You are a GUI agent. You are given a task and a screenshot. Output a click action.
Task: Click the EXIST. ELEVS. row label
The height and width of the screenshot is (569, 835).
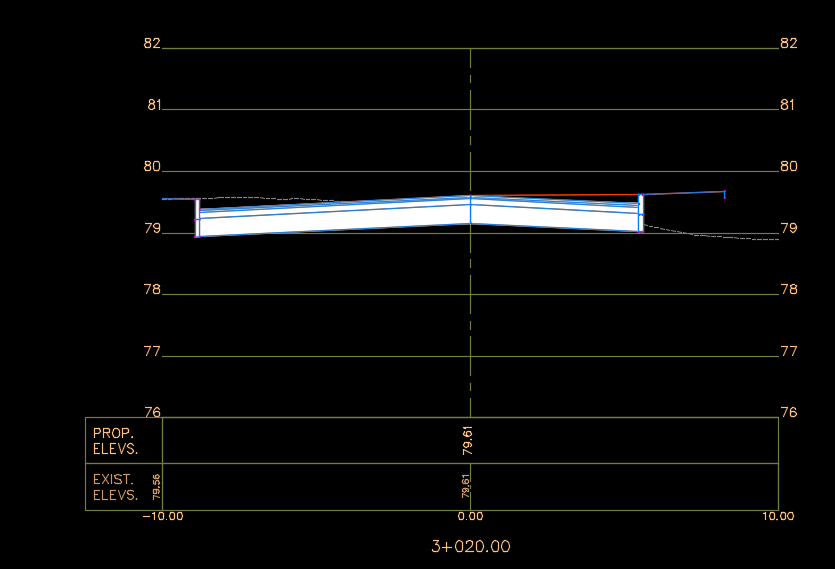click(115, 487)
